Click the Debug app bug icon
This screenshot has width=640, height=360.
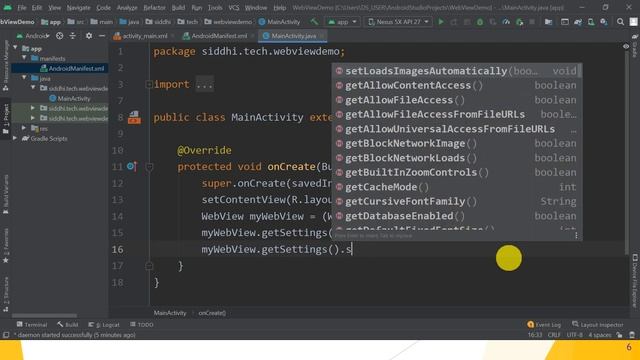[480, 22]
